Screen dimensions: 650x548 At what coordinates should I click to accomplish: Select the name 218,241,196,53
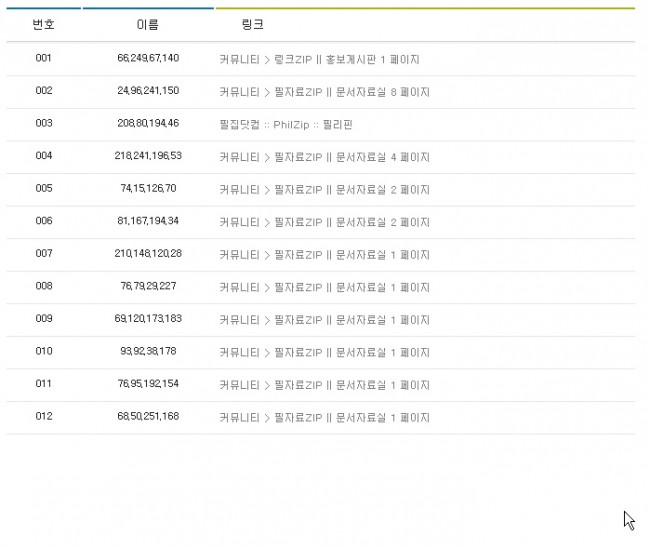point(148,155)
